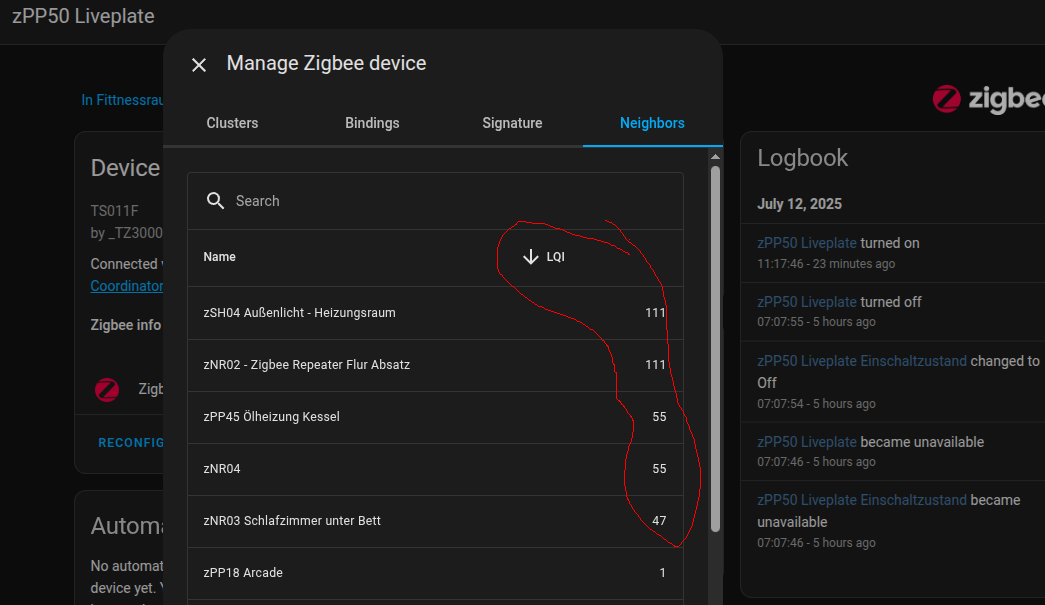
Task: Open the Coordinator link in Device panel
Action: [126, 286]
